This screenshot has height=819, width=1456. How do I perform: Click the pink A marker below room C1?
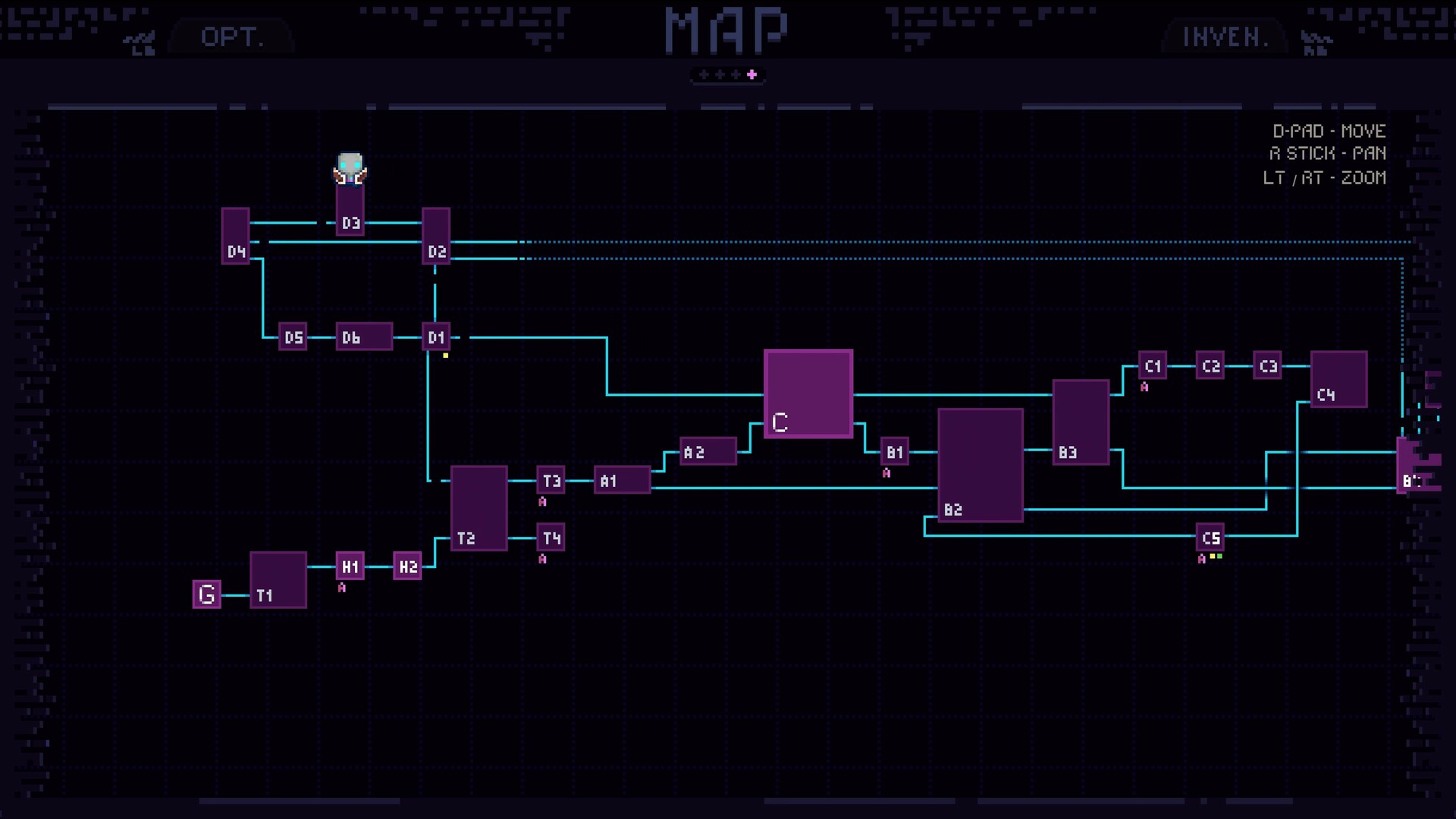[x=1145, y=388]
